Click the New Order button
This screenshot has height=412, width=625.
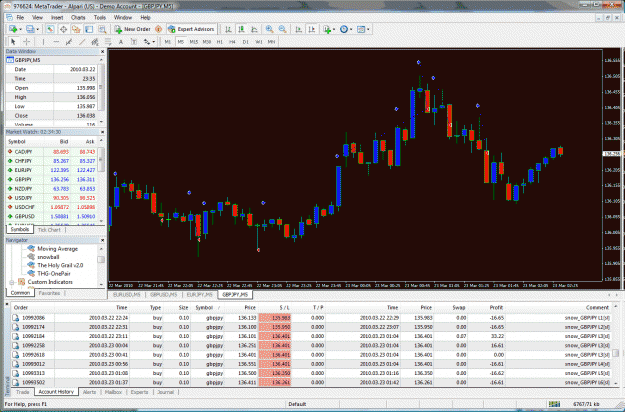(133, 29)
